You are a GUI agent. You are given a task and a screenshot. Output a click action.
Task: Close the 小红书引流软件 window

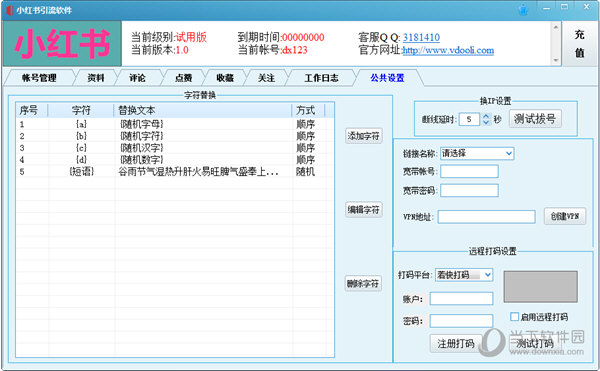(587, 7)
